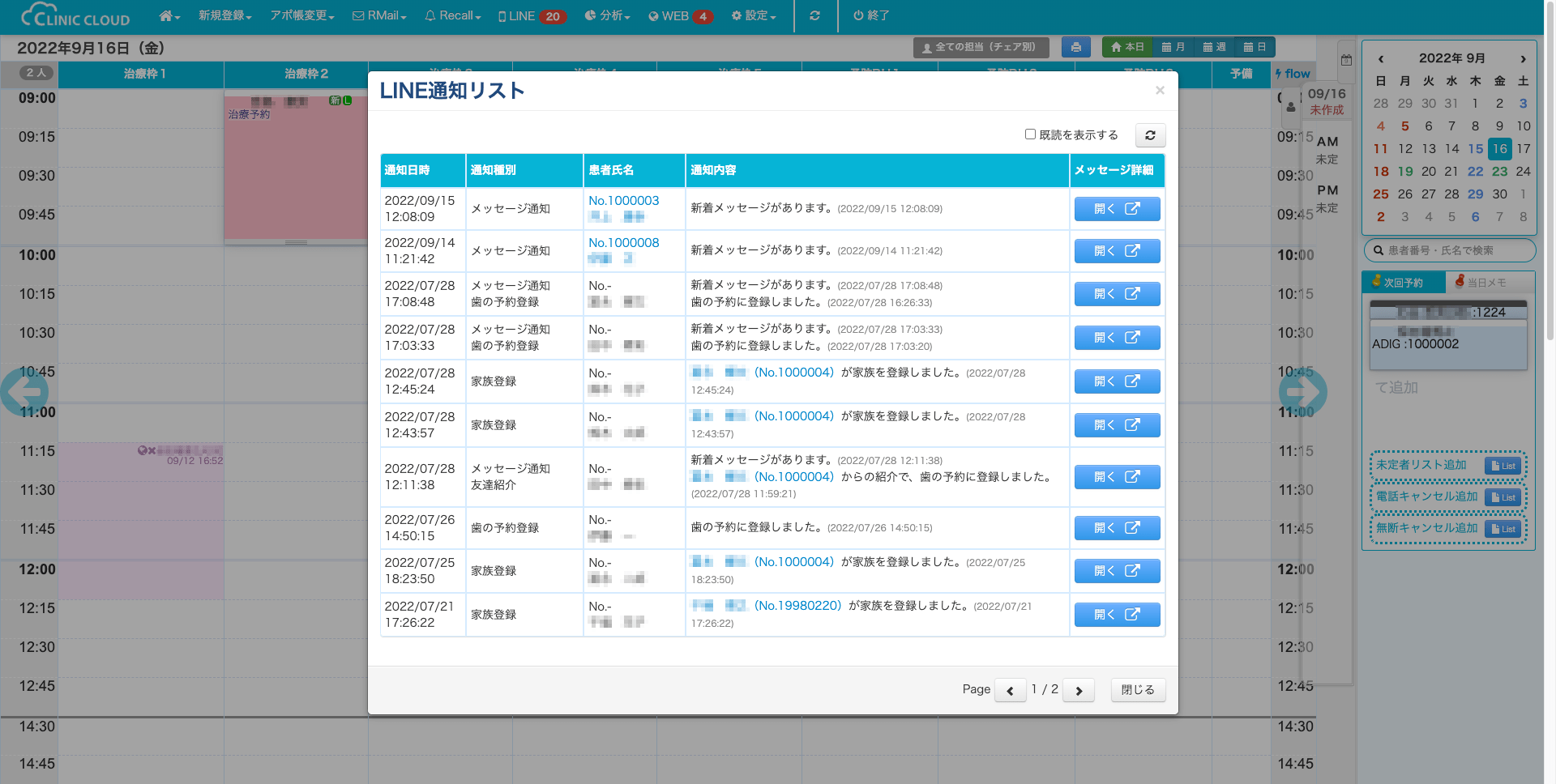
Task: Click the print icon button
Action: (1075, 47)
